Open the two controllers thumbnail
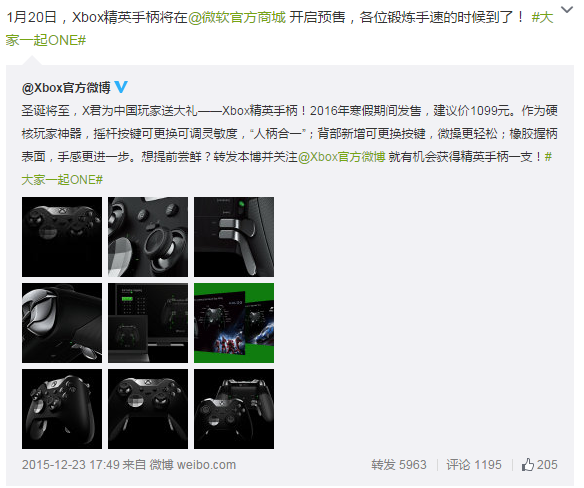The width and height of the screenshot is (584, 488). (x=234, y=409)
